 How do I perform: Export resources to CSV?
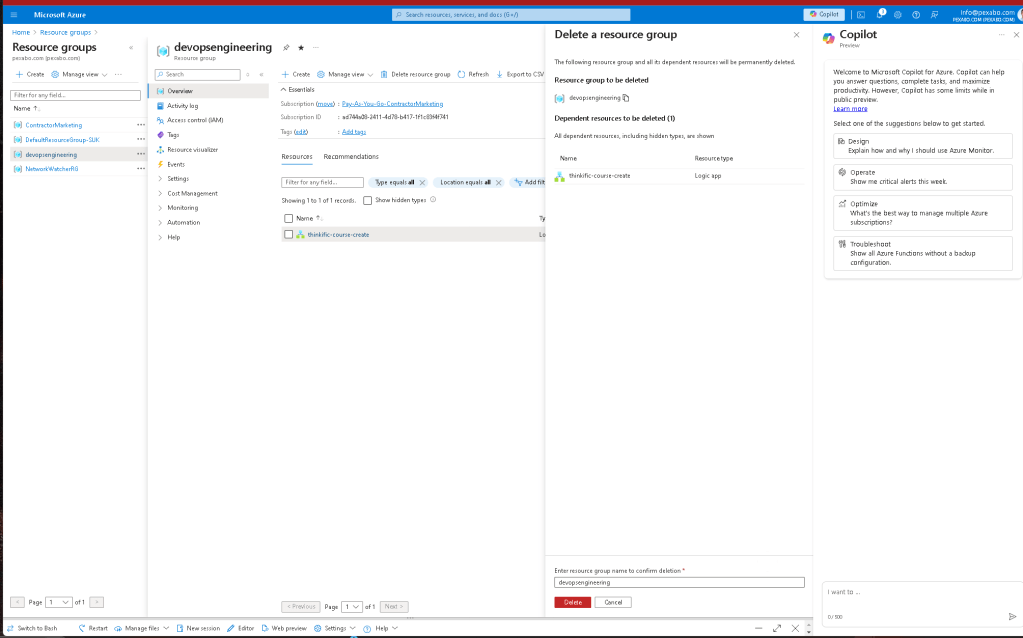click(519, 74)
